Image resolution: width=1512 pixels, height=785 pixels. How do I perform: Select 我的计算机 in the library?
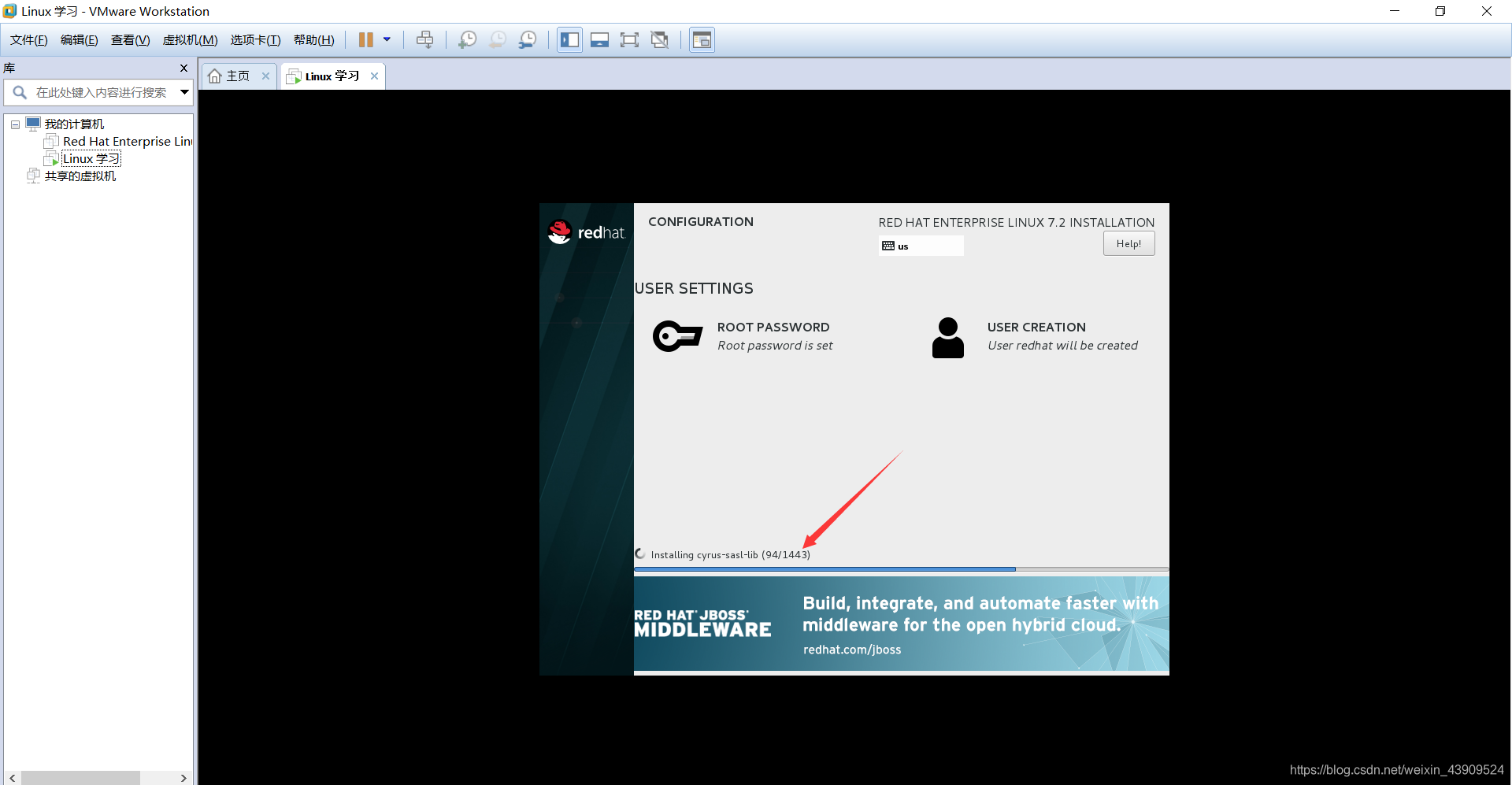[74, 124]
